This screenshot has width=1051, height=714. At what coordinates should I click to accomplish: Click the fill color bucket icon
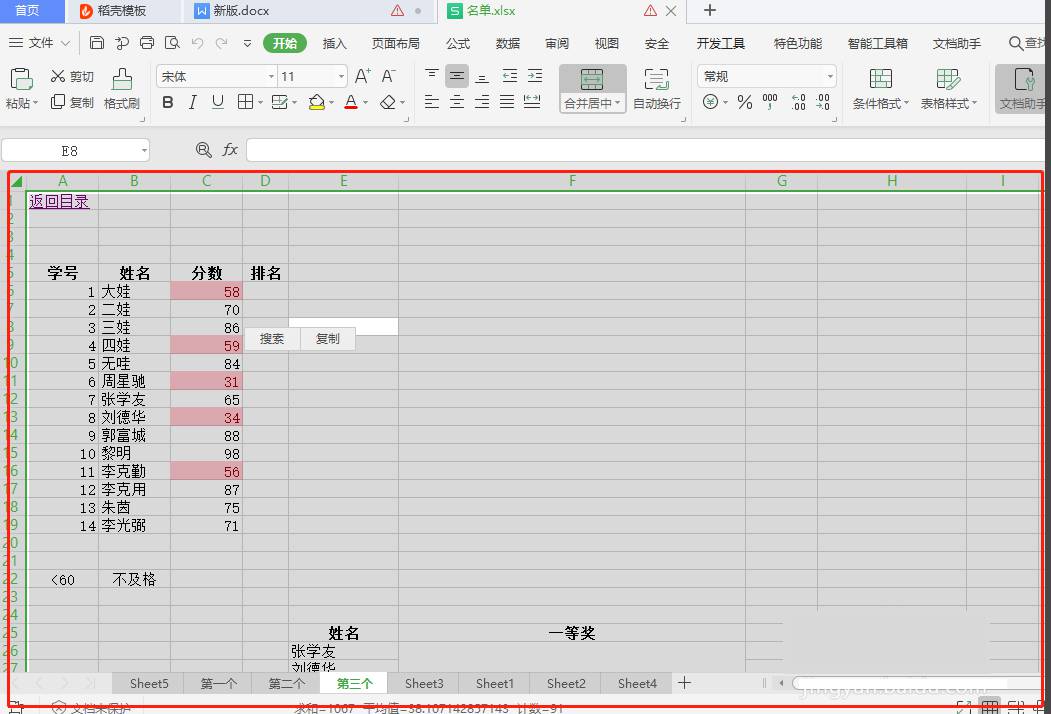pyautogui.click(x=316, y=102)
